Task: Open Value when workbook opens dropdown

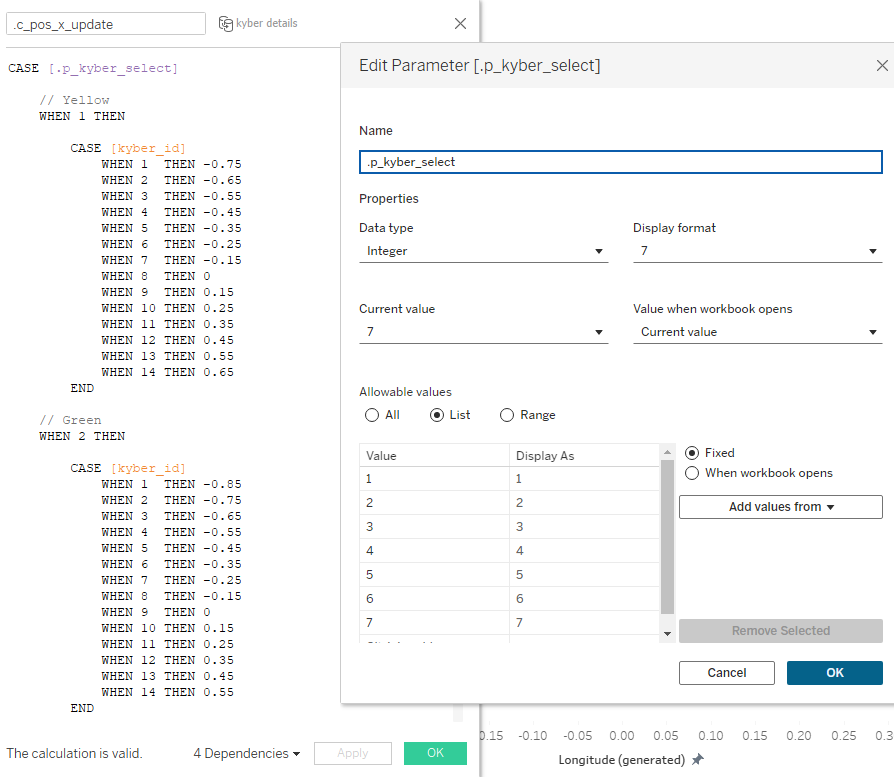Action: [757, 332]
